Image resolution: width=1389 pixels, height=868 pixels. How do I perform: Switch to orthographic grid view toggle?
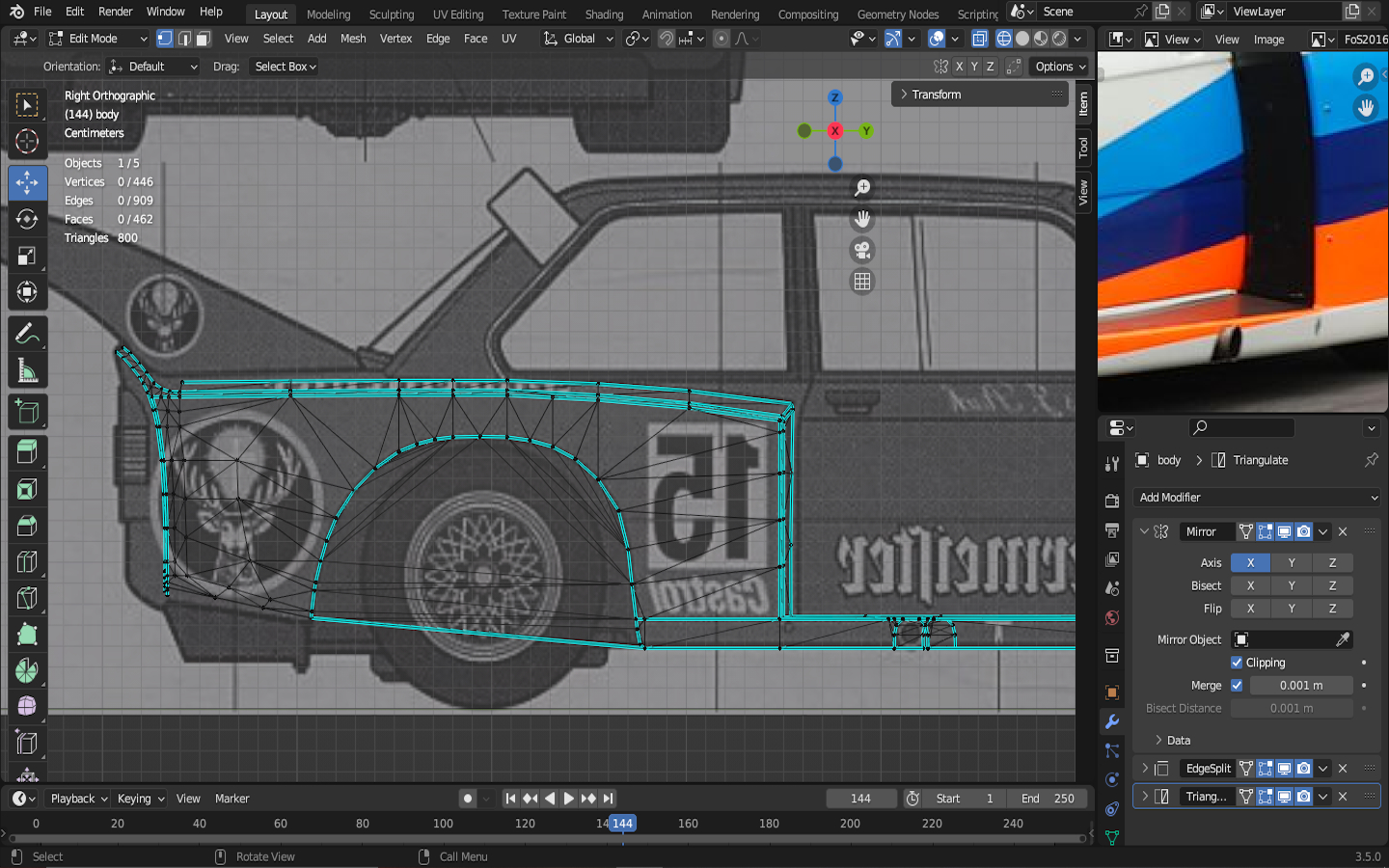[861, 282]
